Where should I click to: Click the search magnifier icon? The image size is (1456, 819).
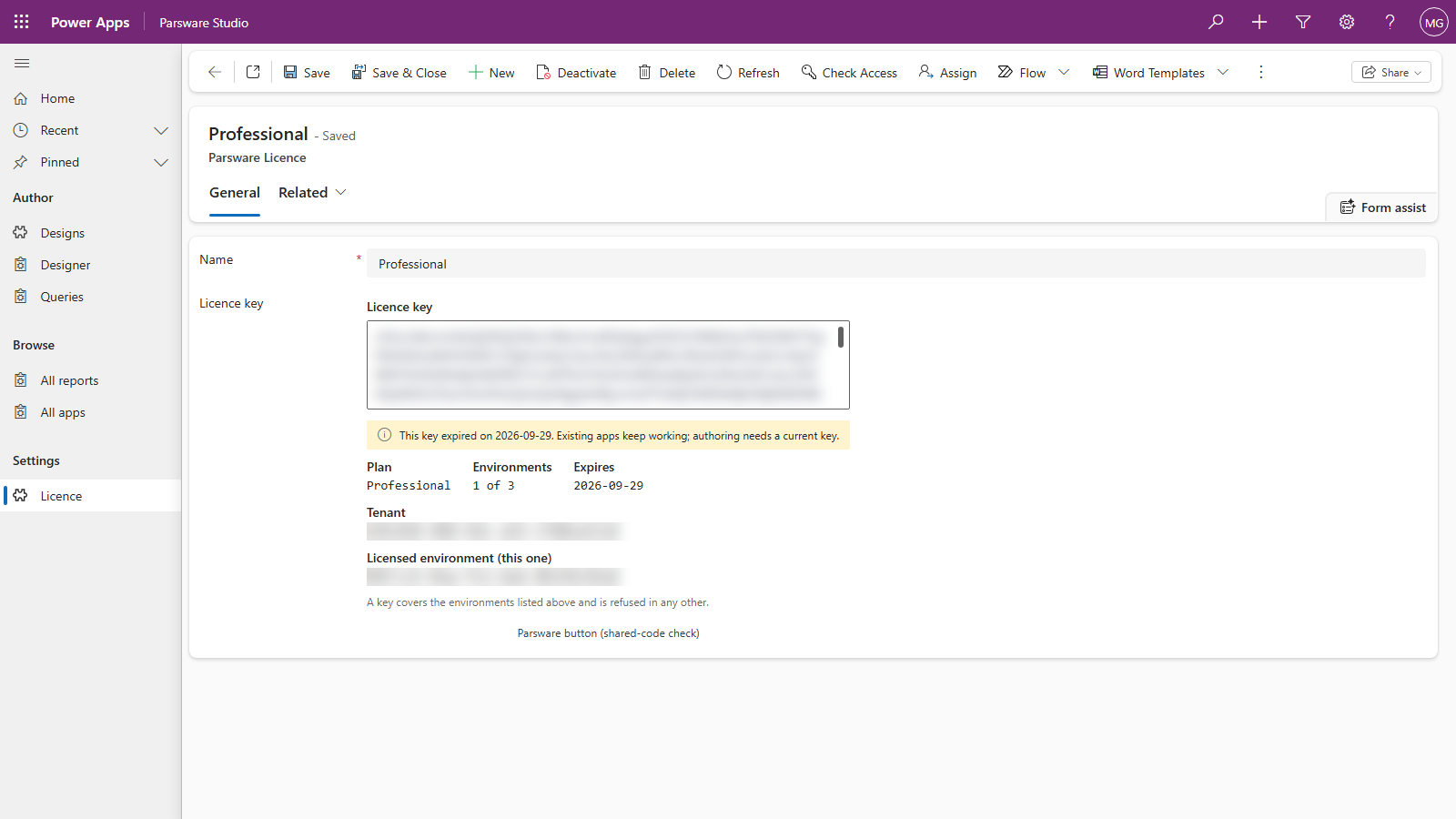pos(1216,22)
